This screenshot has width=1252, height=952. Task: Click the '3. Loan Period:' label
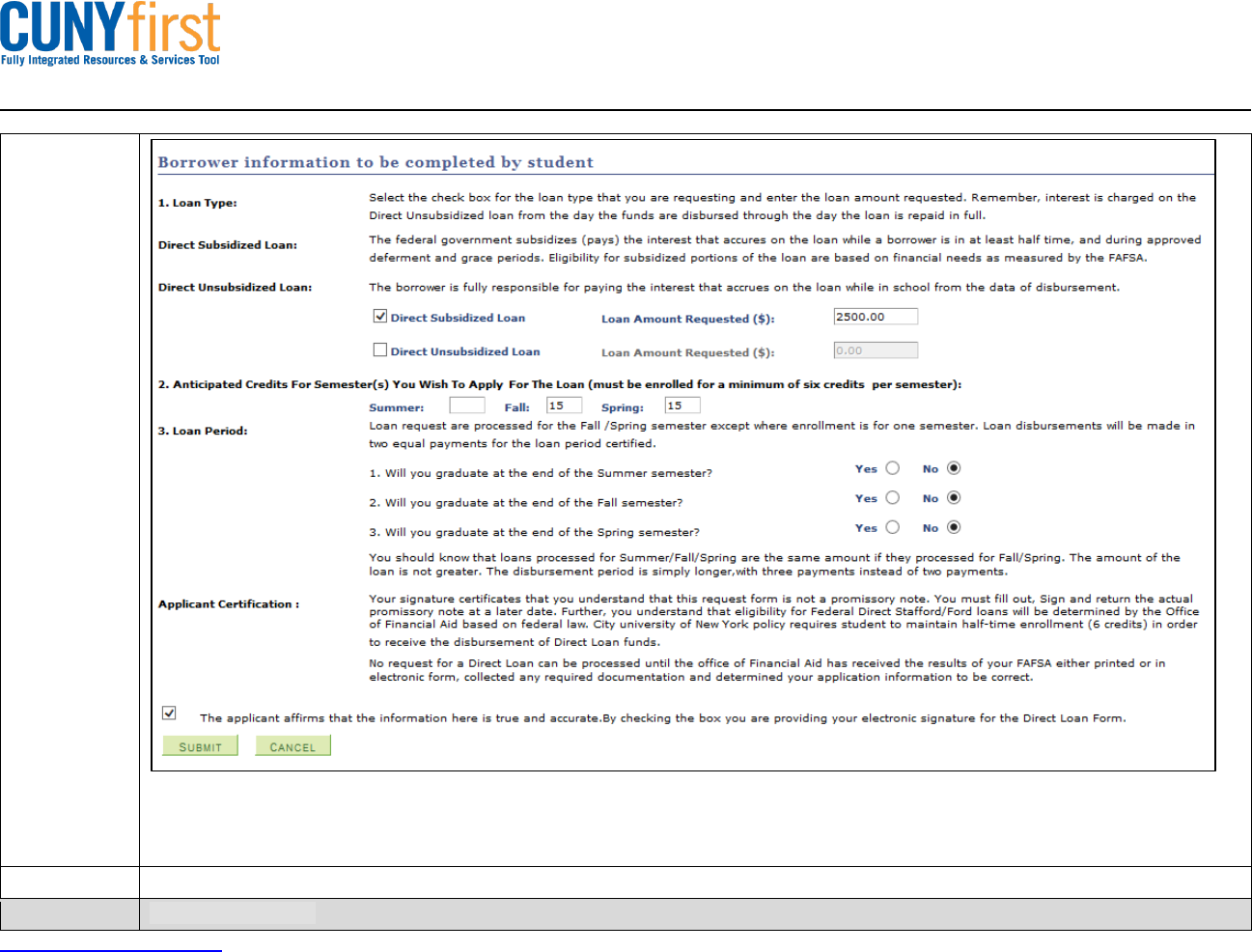click(203, 431)
